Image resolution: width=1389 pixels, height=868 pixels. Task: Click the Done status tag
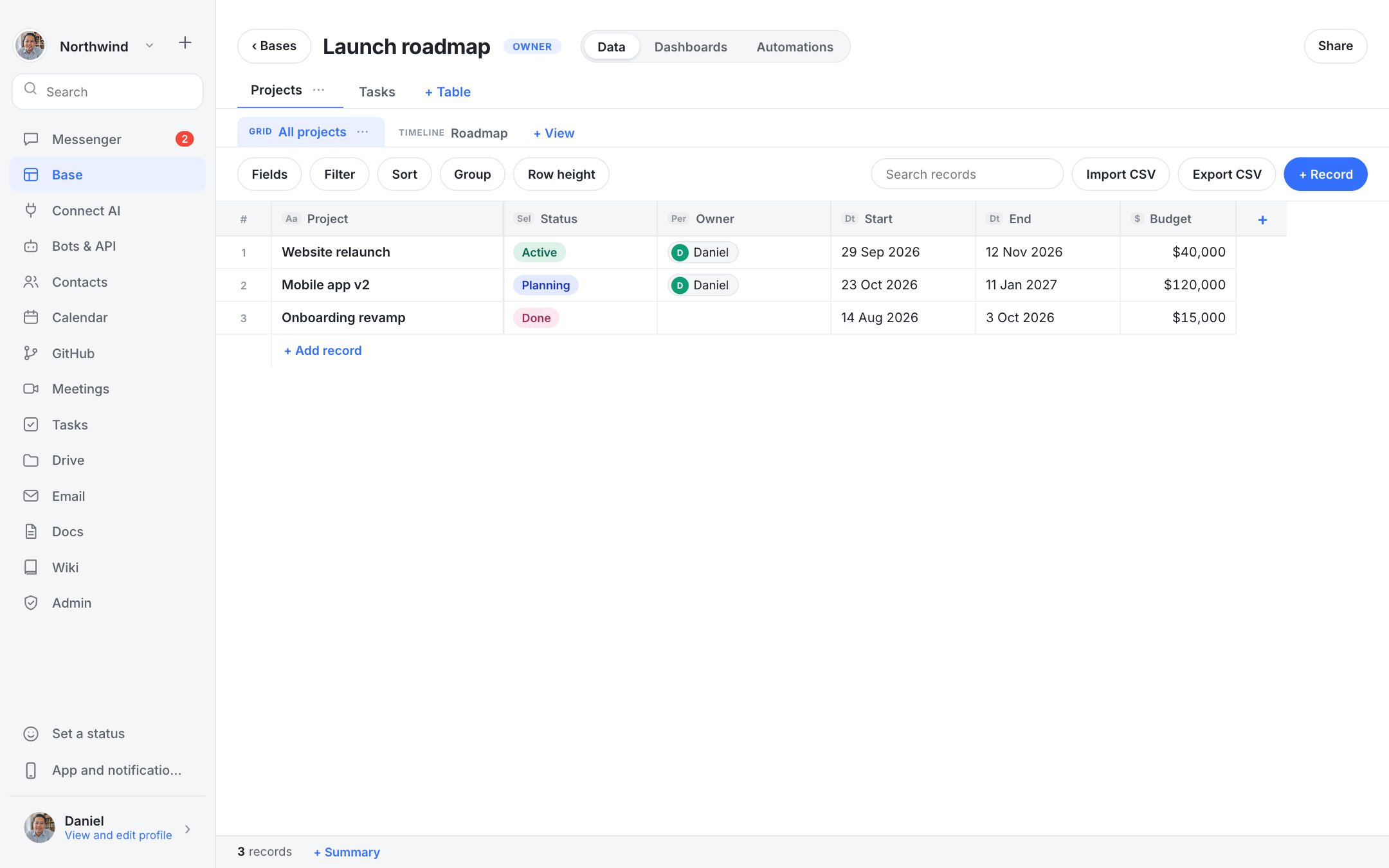point(536,318)
